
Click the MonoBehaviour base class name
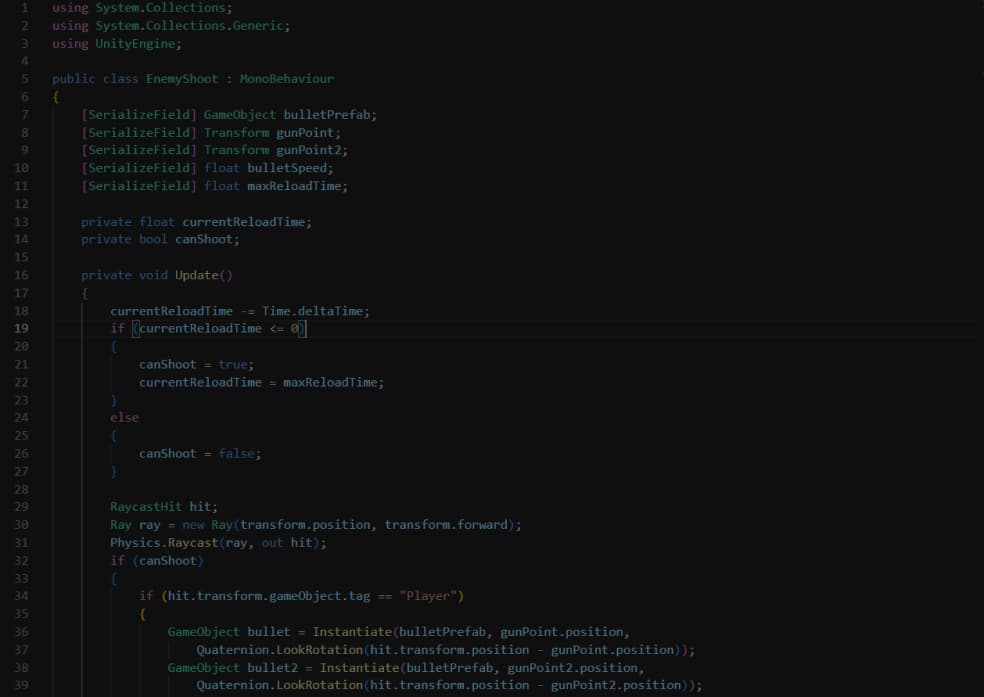pos(286,78)
